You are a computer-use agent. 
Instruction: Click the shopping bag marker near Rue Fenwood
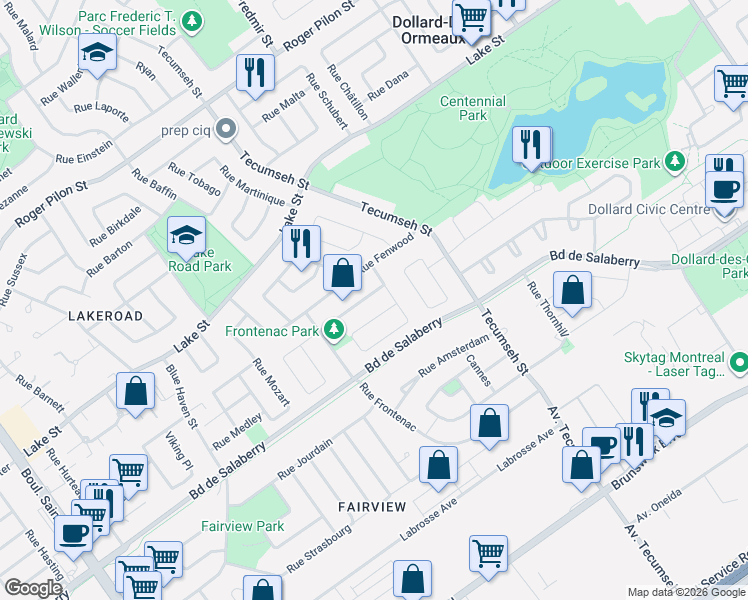tap(342, 277)
